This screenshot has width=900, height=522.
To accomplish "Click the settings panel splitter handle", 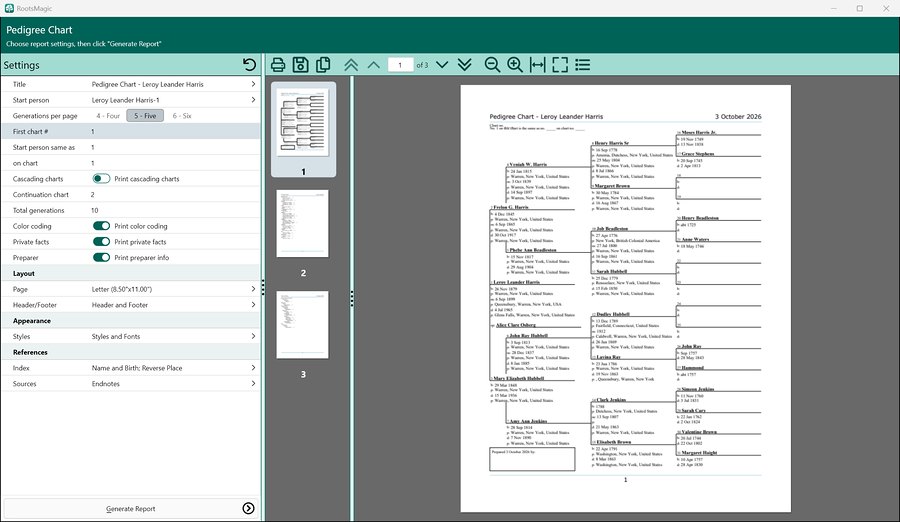I will (x=263, y=287).
